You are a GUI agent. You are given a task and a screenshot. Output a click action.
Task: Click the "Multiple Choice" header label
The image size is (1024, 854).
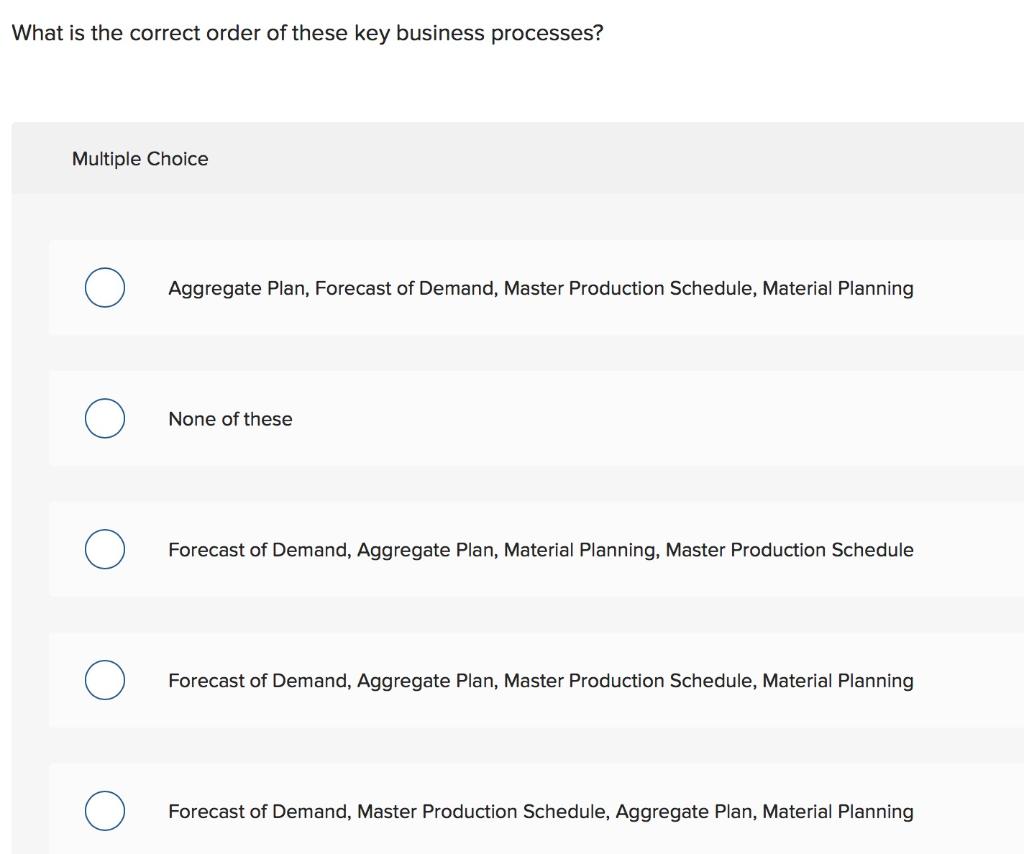(140, 158)
